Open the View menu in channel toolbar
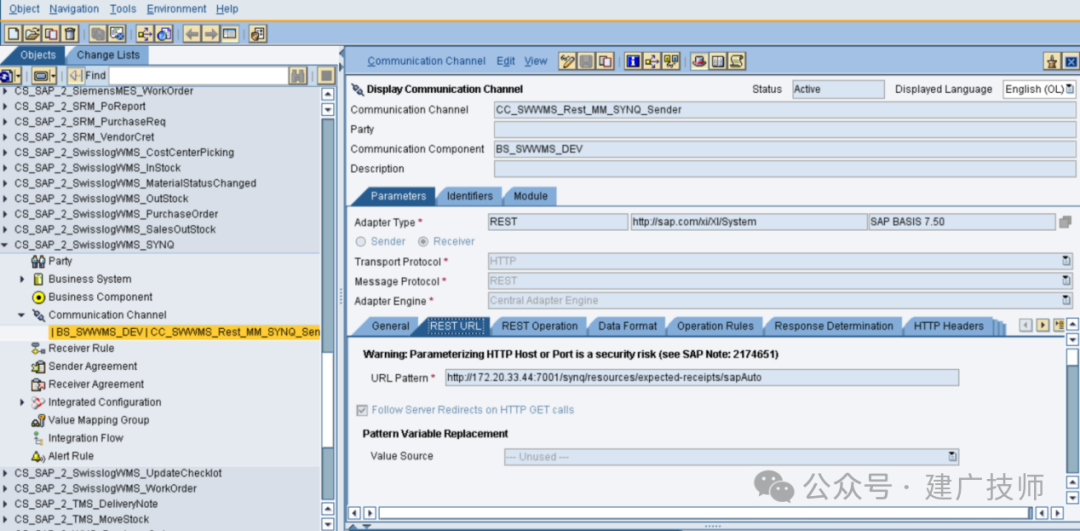The image size is (1080, 531). [x=536, y=61]
